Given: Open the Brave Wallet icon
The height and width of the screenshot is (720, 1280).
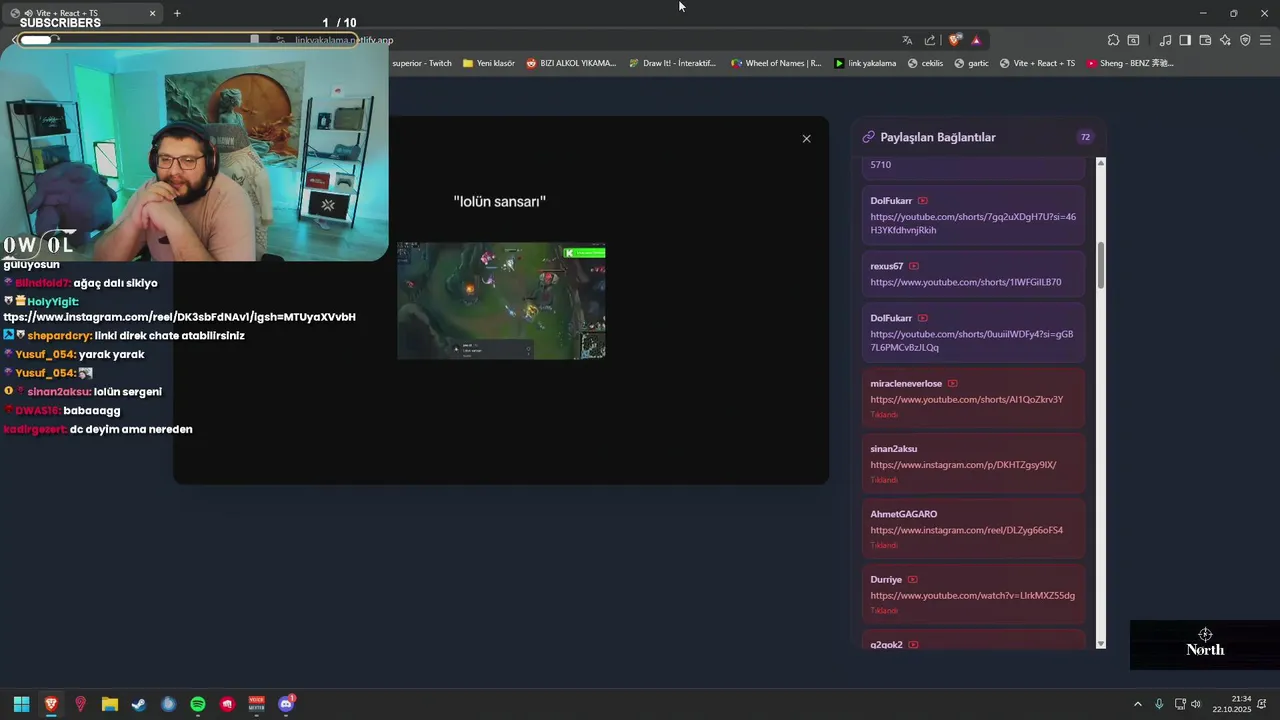Looking at the screenshot, I should (x=1205, y=40).
